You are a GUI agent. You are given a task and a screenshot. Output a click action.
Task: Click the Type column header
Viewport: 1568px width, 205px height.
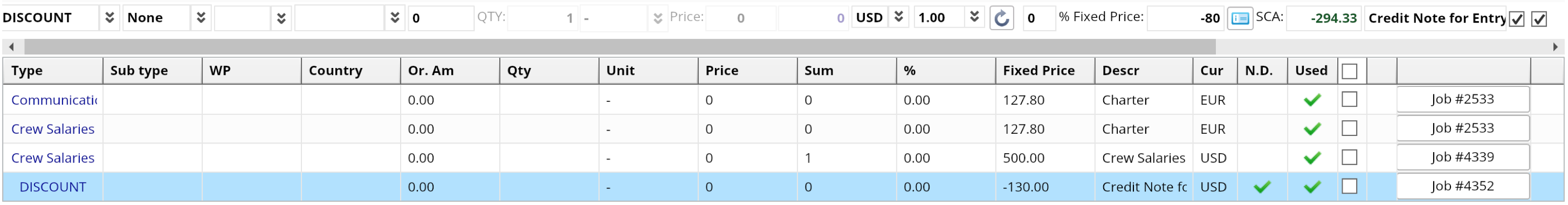[x=53, y=71]
